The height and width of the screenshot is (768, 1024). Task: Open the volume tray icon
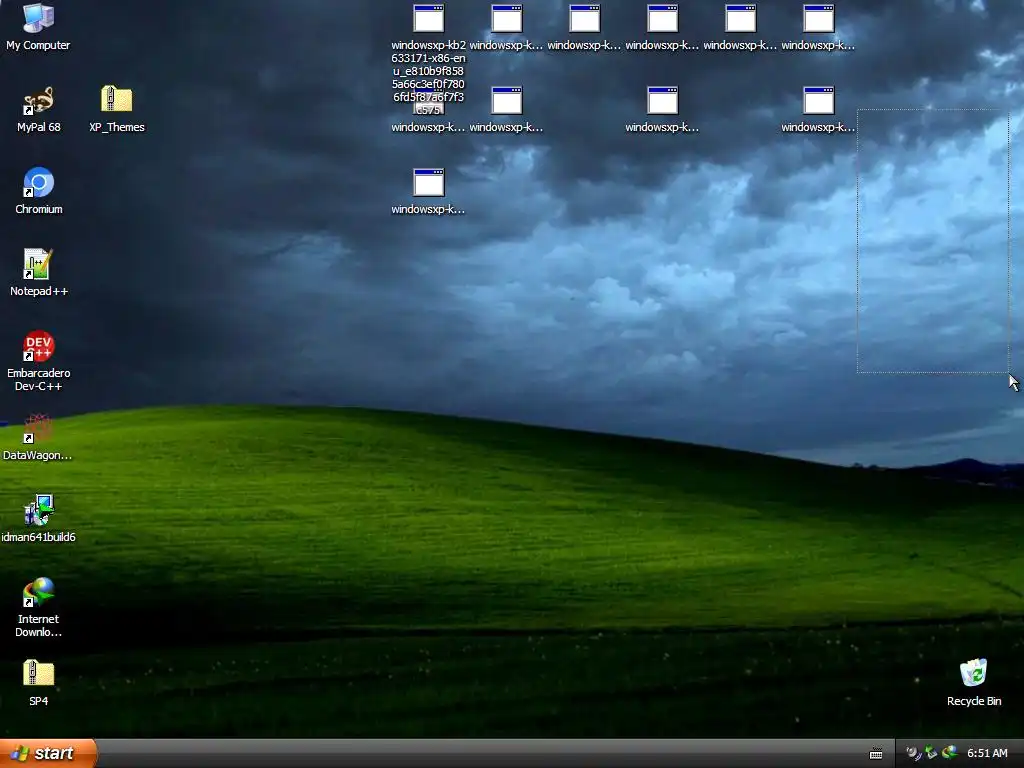913,753
